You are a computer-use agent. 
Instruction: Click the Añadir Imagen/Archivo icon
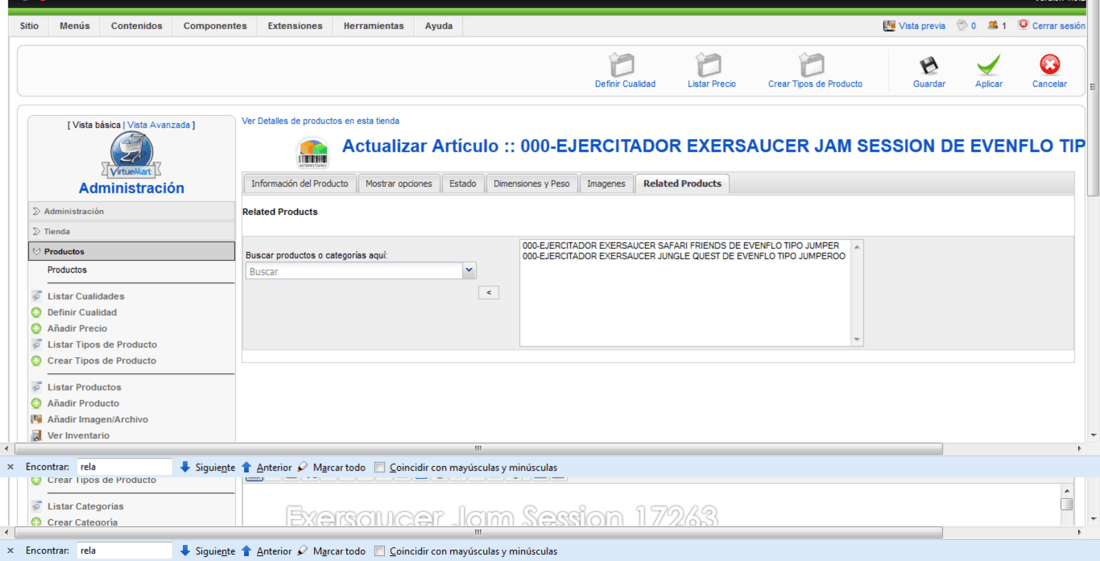point(36,419)
